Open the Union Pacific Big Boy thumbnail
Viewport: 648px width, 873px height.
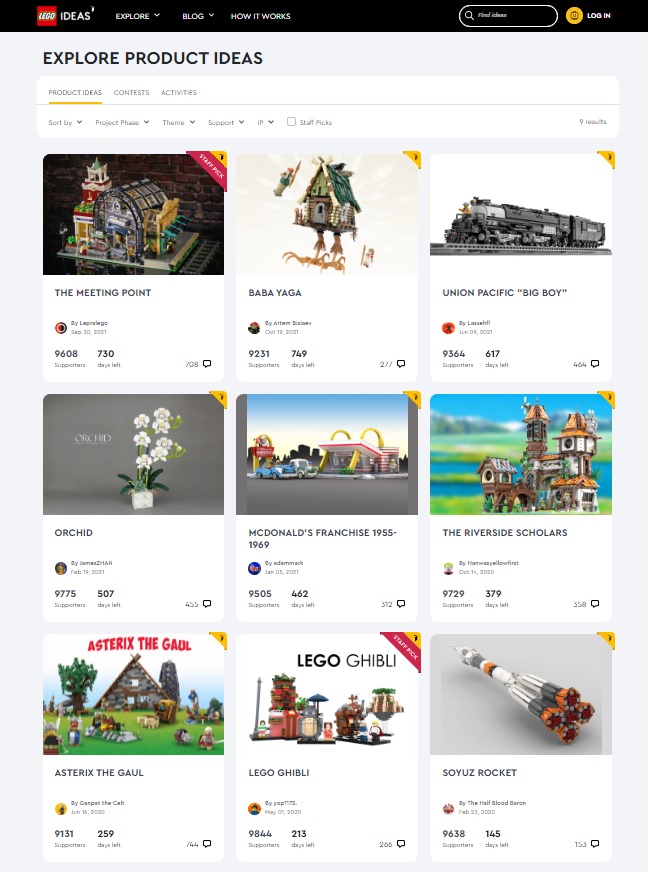coord(521,214)
